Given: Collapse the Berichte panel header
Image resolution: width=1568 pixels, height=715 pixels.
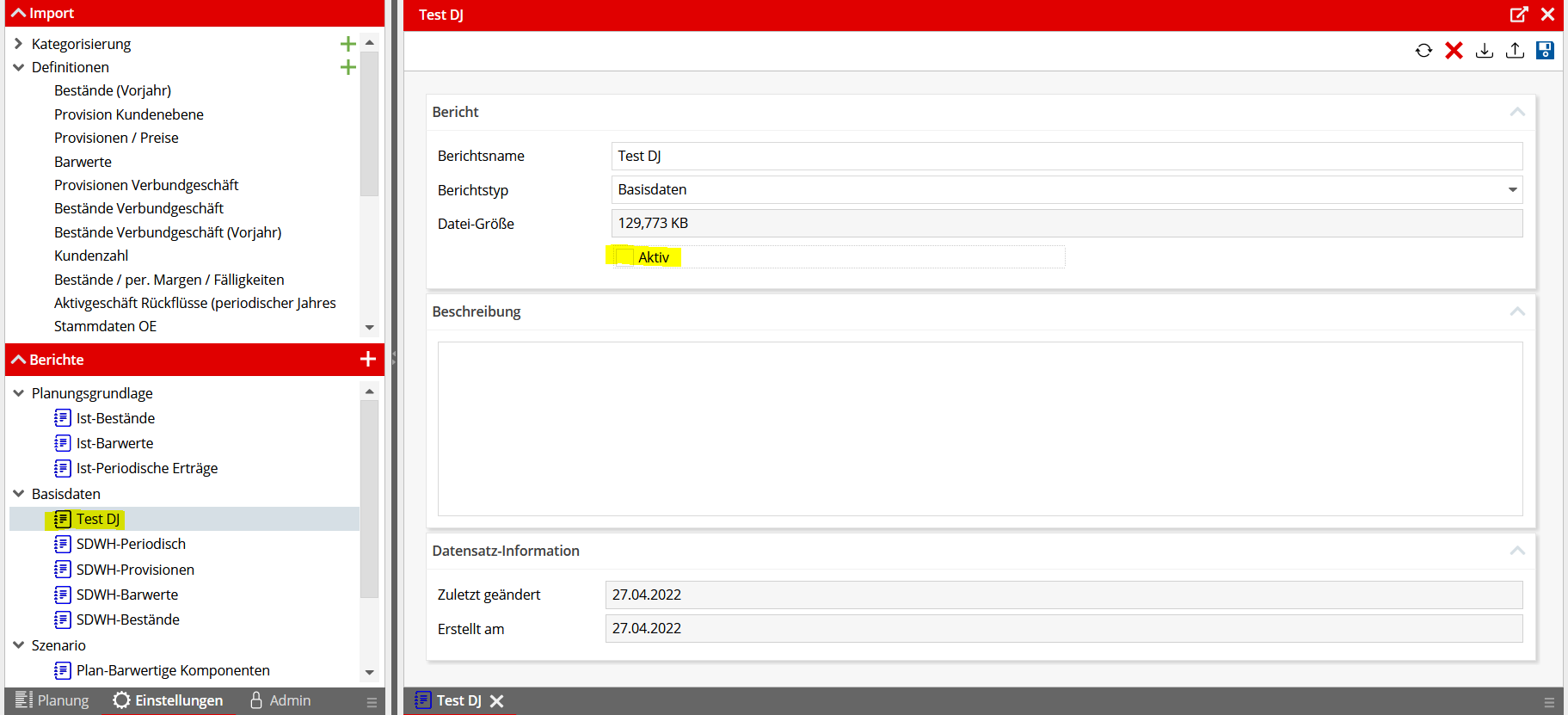Looking at the screenshot, I should tap(18, 360).
